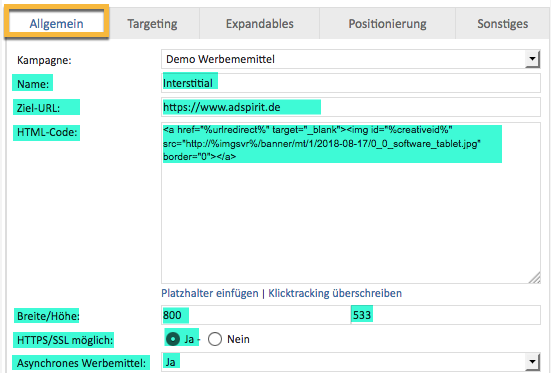
Task: Click the Kampagne: label
Action: (44, 60)
